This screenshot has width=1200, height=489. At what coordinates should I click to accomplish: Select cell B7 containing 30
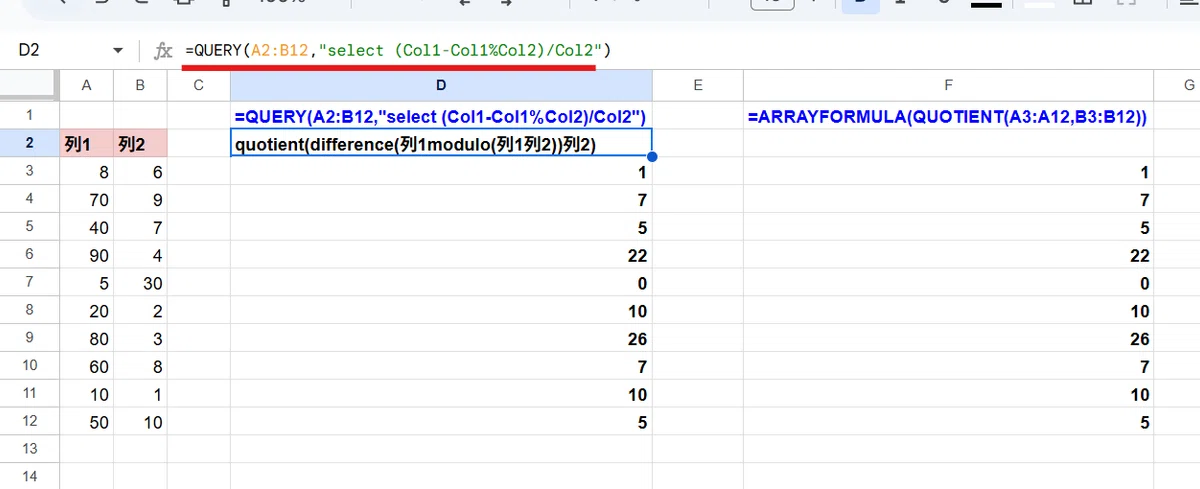point(139,283)
